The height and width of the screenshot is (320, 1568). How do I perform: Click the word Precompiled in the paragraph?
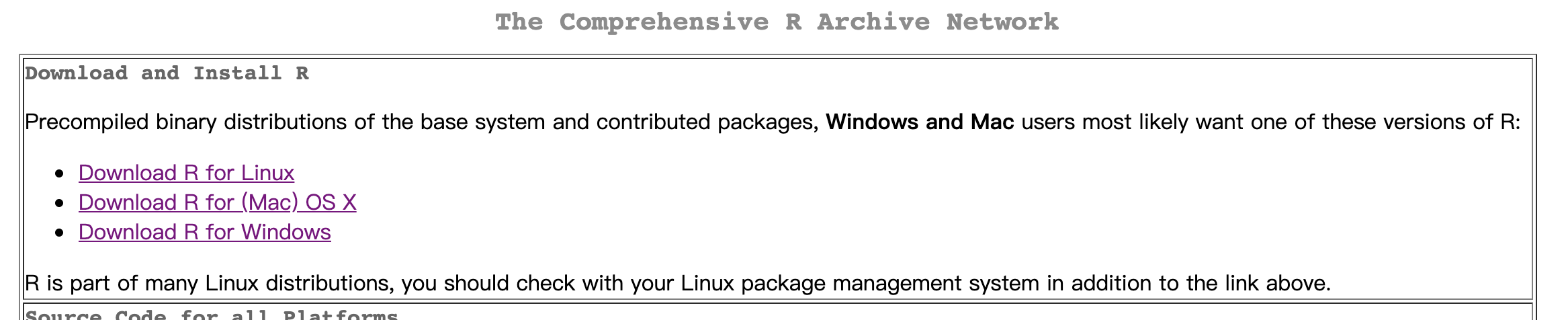(x=86, y=122)
